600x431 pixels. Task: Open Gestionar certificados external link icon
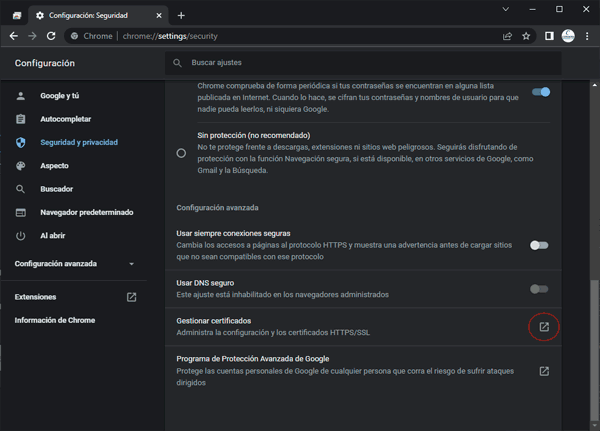(x=544, y=327)
